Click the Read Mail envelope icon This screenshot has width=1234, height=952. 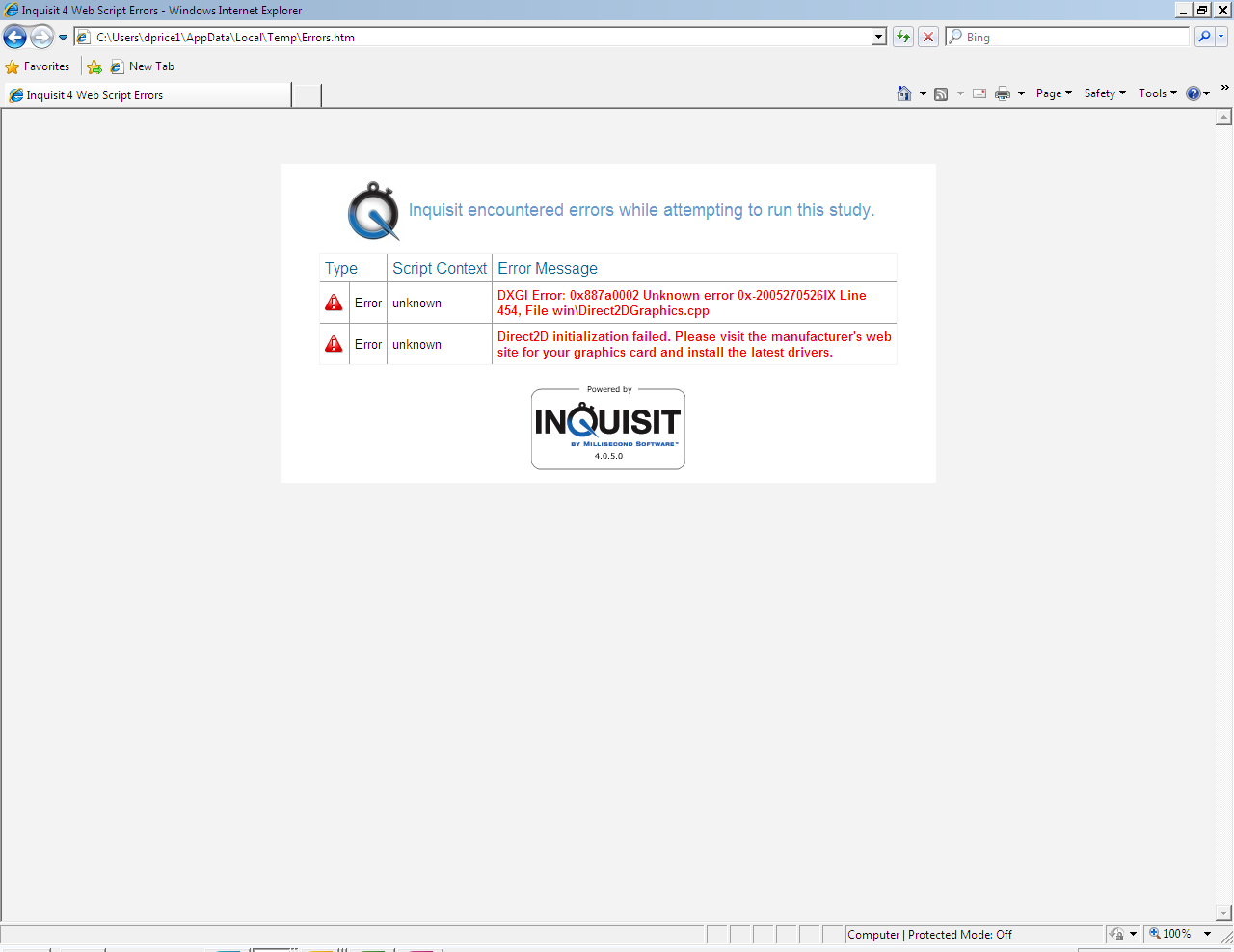tap(979, 93)
